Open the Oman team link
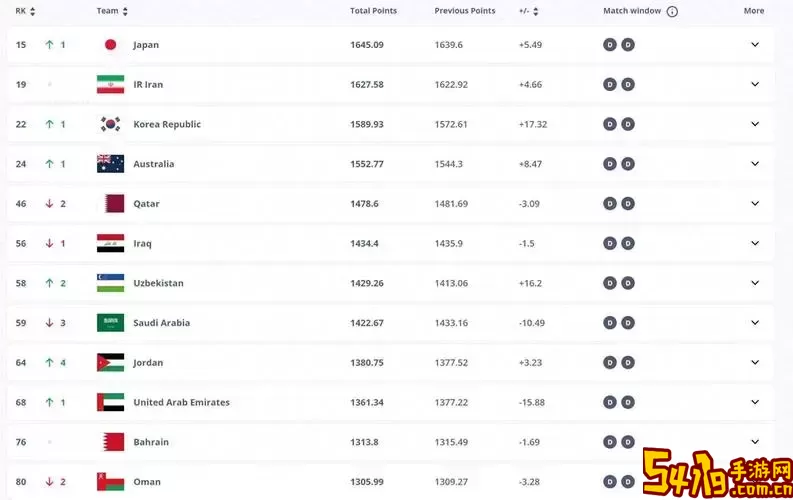The image size is (793, 500). [x=147, y=482]
